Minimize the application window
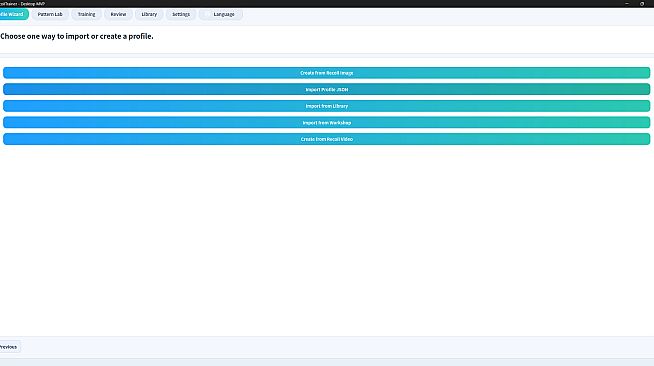 click(x=627, y=4)
